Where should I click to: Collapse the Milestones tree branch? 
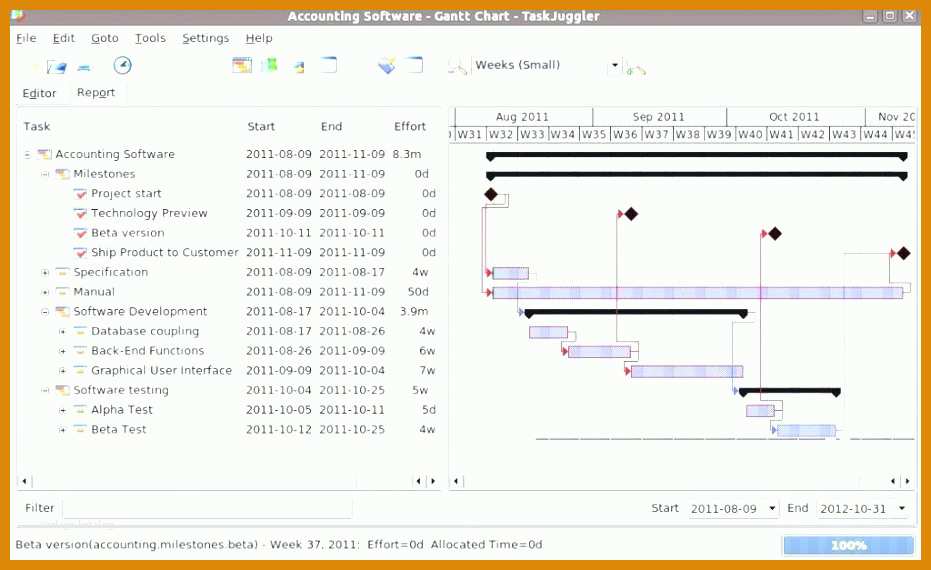[x=45, y=174]
